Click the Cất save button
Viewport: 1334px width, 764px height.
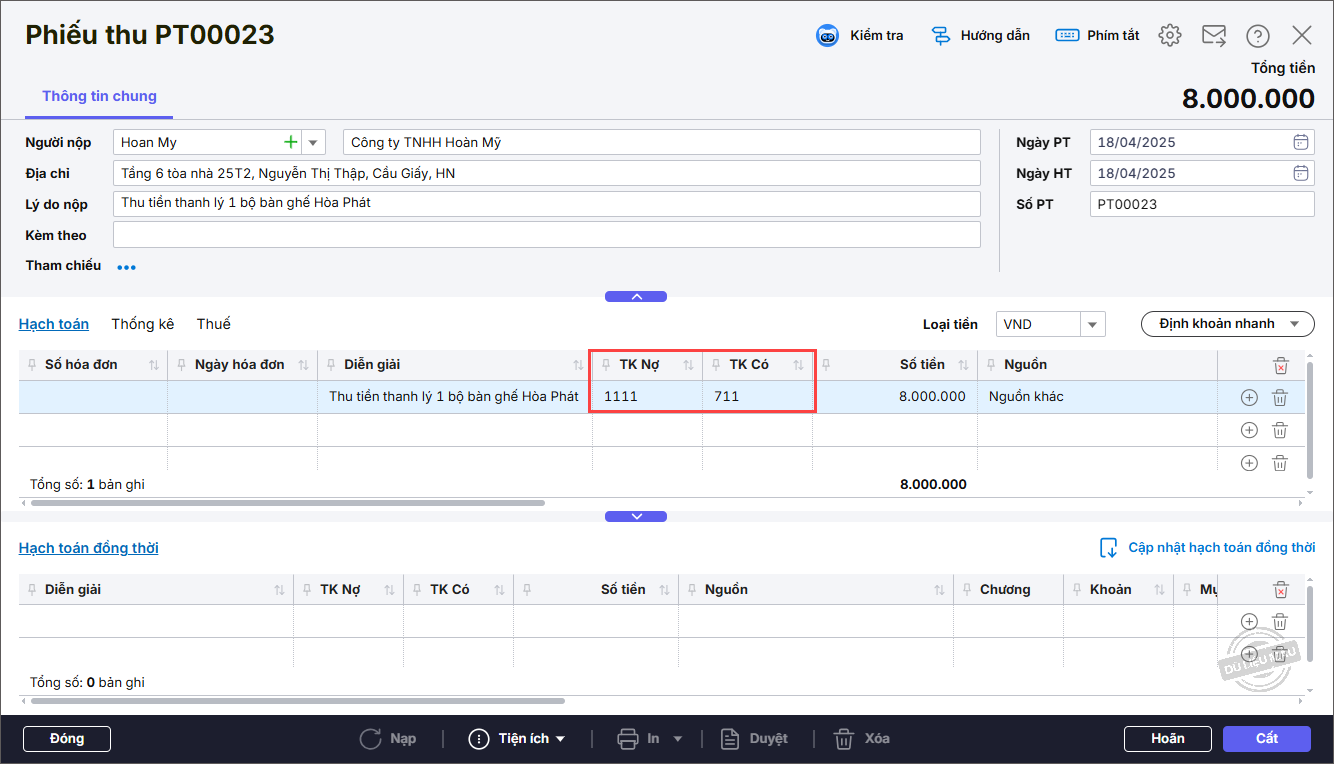(1266, 738)
